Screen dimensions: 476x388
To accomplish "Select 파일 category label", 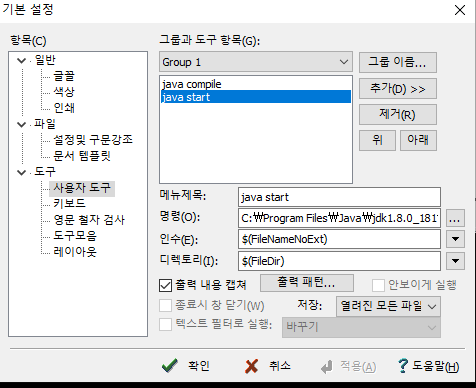I will [45, 124].
